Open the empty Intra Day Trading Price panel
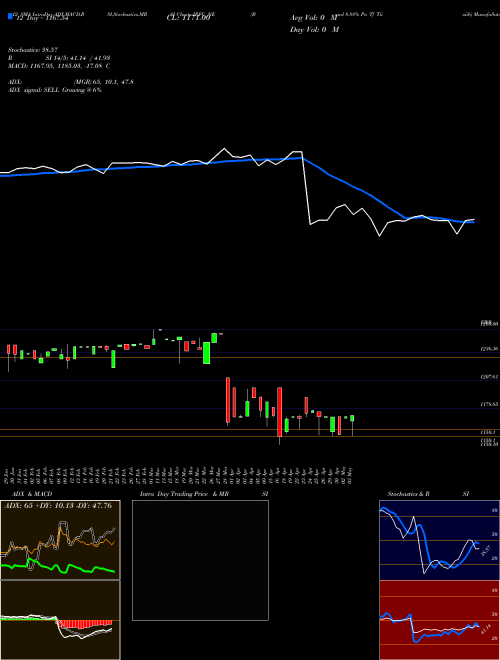Screen dimensions: 500x660 200,560
